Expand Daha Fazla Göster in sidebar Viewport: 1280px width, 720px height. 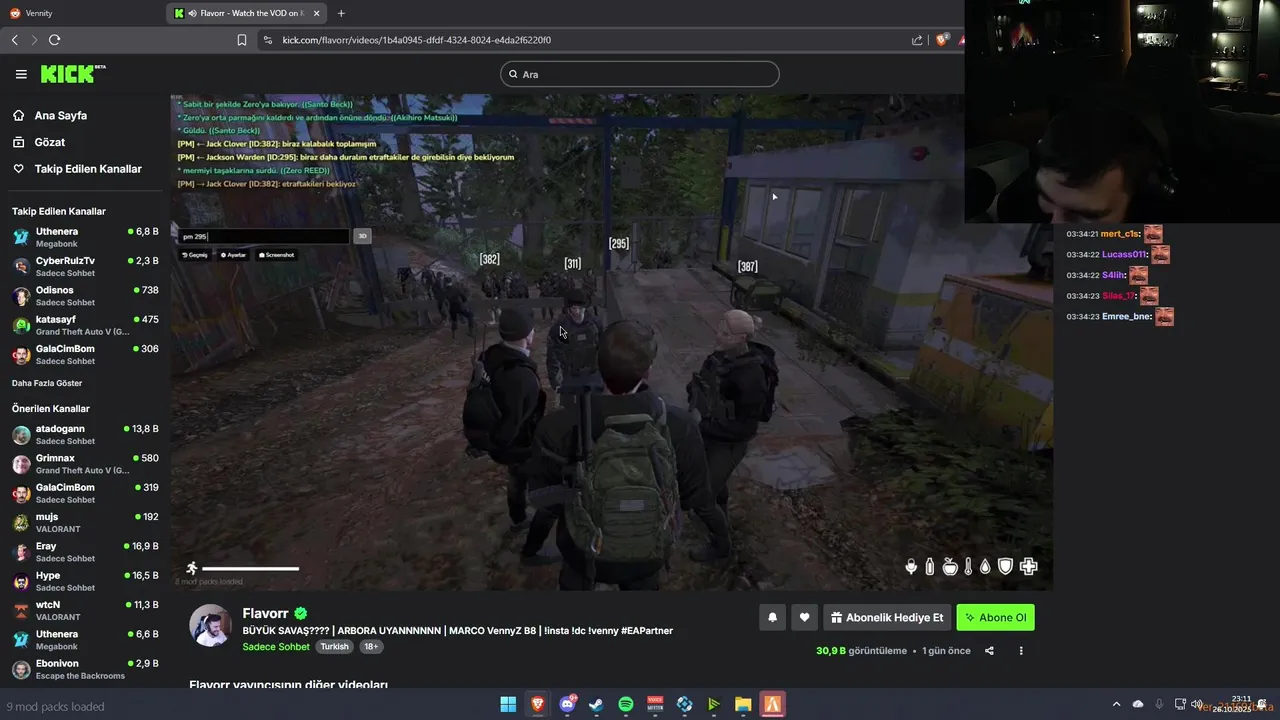47,383
